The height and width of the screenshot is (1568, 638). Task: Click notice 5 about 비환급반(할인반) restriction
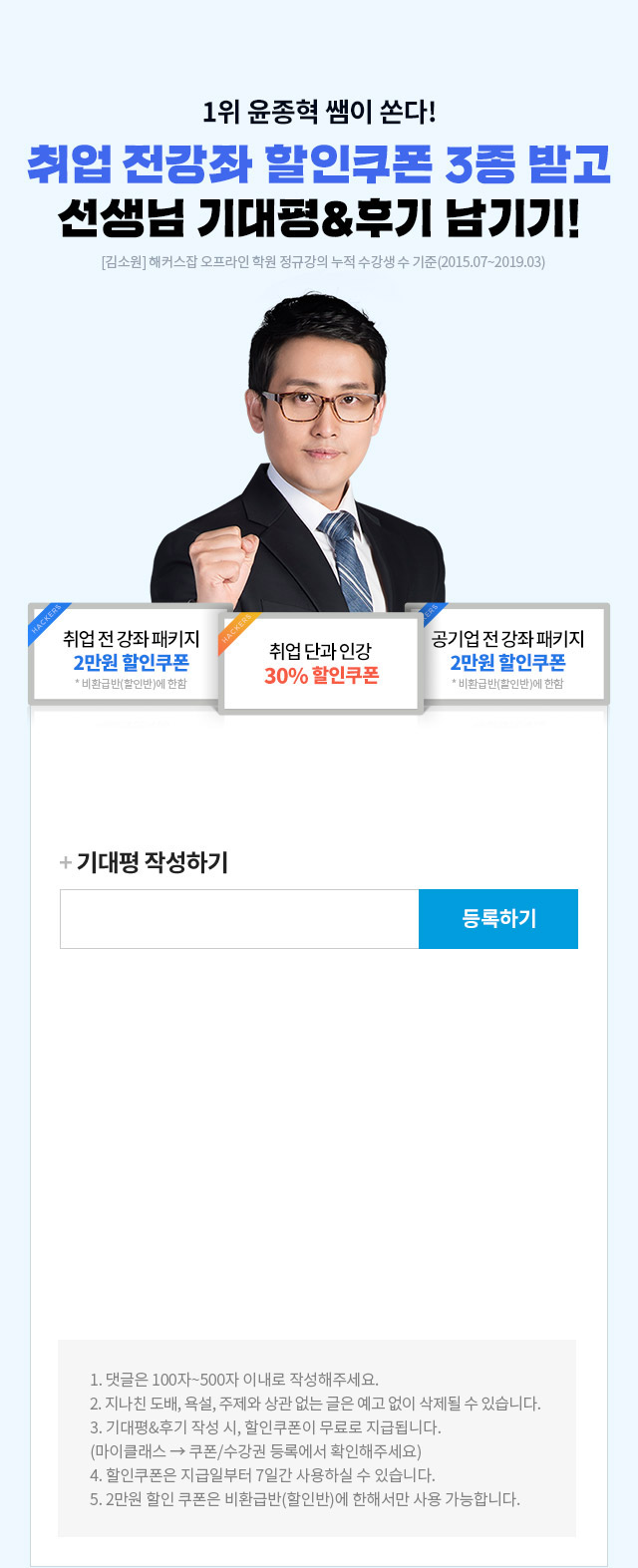click(305, 1499)
